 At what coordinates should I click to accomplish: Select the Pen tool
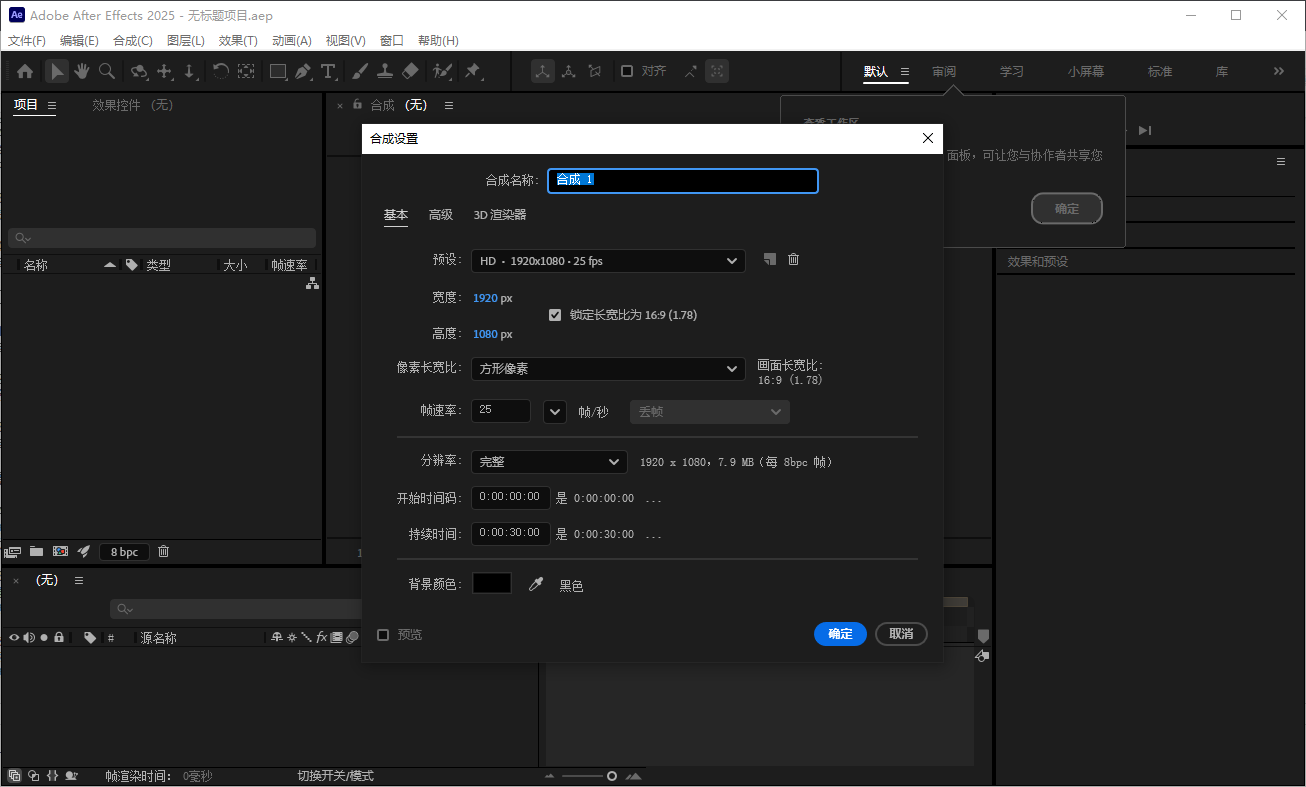tap(303, 71)
